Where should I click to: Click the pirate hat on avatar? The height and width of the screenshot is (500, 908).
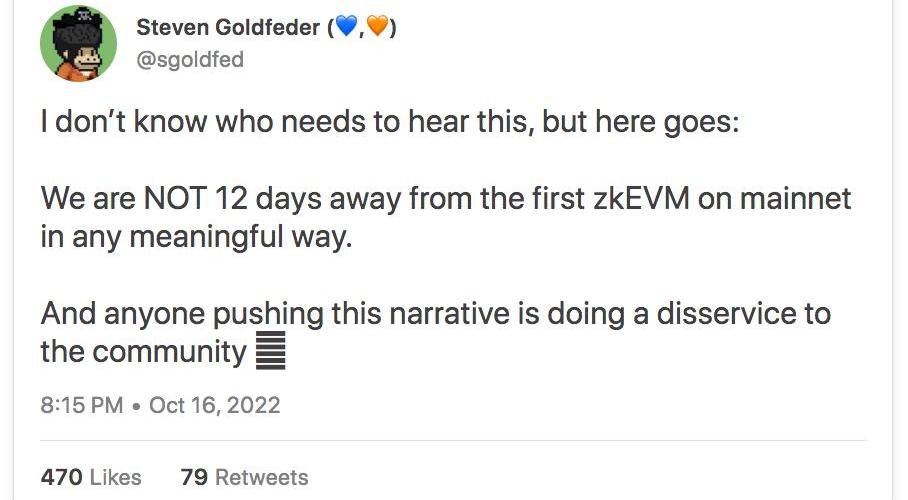pos(84,16)
